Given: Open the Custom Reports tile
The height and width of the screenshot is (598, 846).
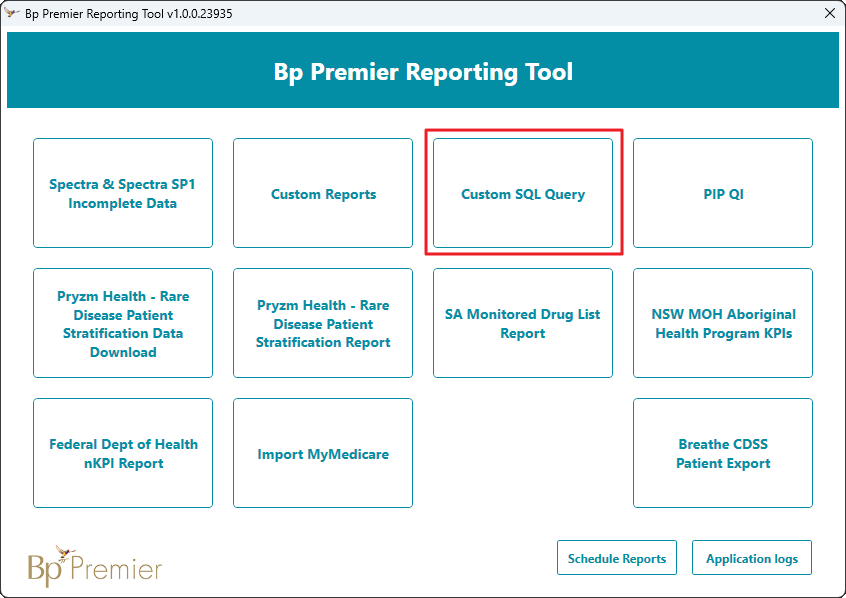Looking at the screenshot, I should (323, 193).
